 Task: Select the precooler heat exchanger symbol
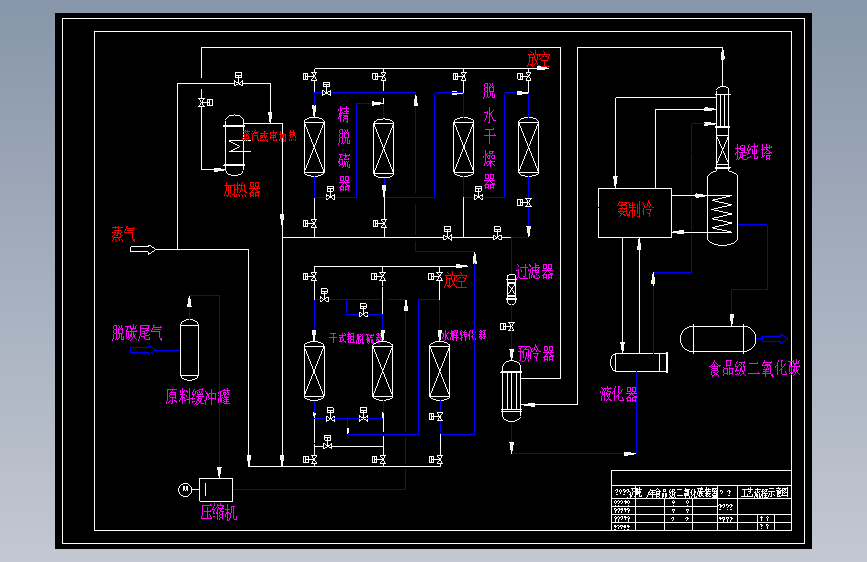click(x=511, y=391)
